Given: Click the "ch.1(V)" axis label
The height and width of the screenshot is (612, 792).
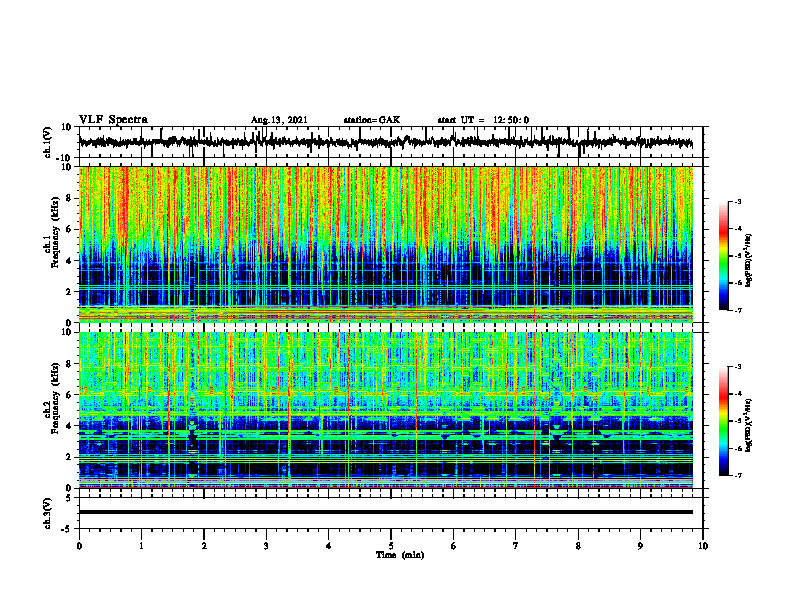Looking at the screenshot, I should [x=48, y=142].
